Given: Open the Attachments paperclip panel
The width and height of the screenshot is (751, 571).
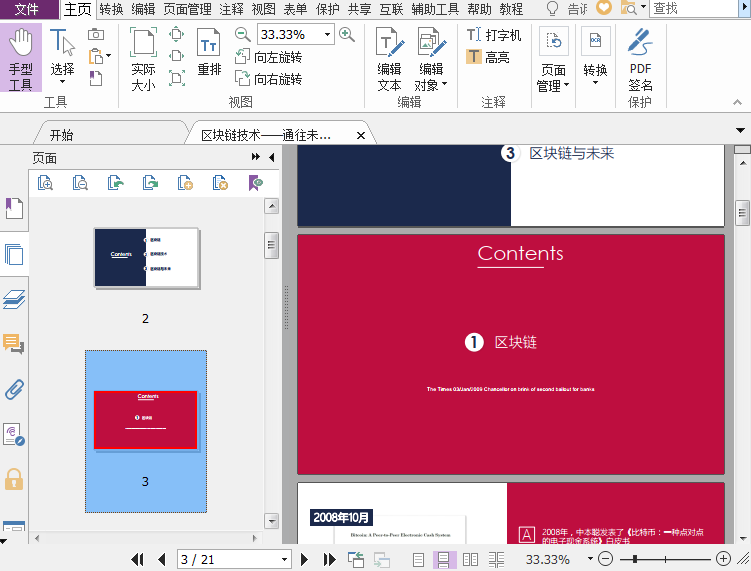Looking at the screenshot, I should point(14,389).
